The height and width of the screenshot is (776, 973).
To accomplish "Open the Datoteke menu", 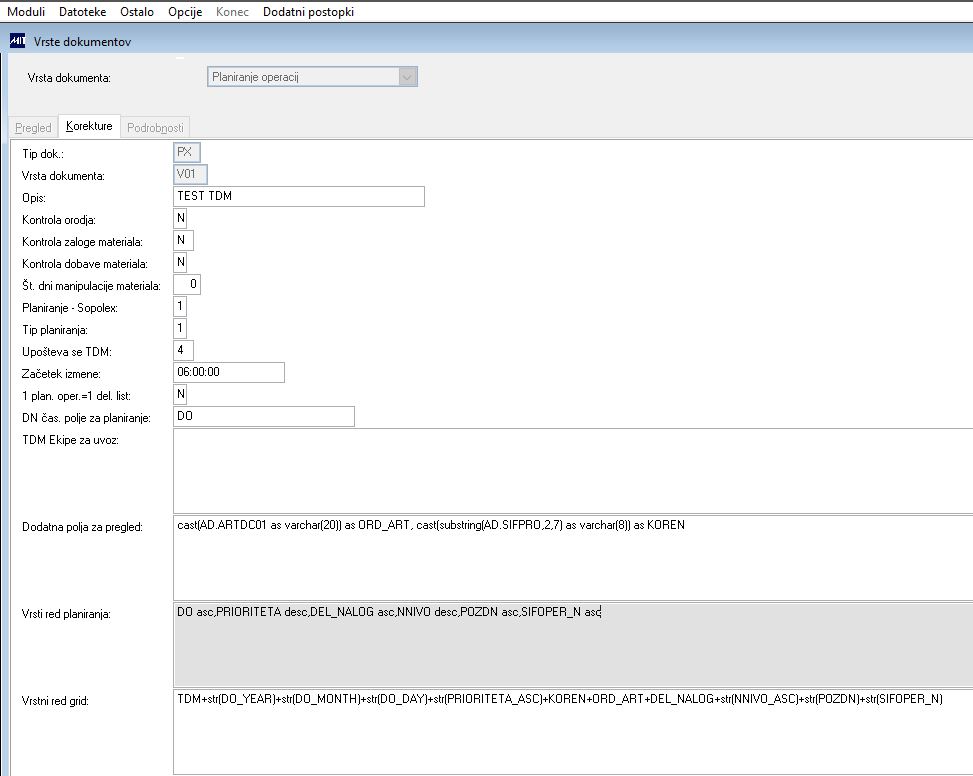I will pyautogui.click(x=83, y=12).
